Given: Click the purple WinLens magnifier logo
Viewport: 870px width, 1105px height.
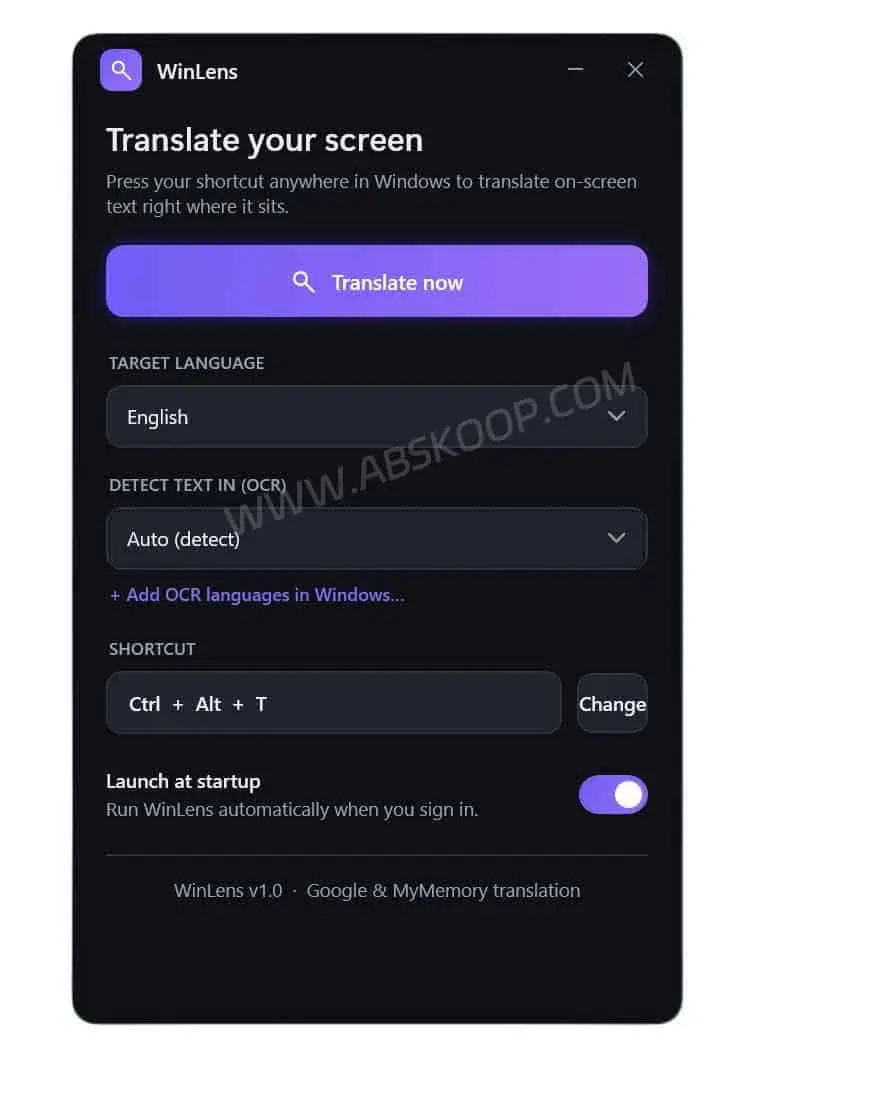Looking at the screenshot, I should (121, 70).
